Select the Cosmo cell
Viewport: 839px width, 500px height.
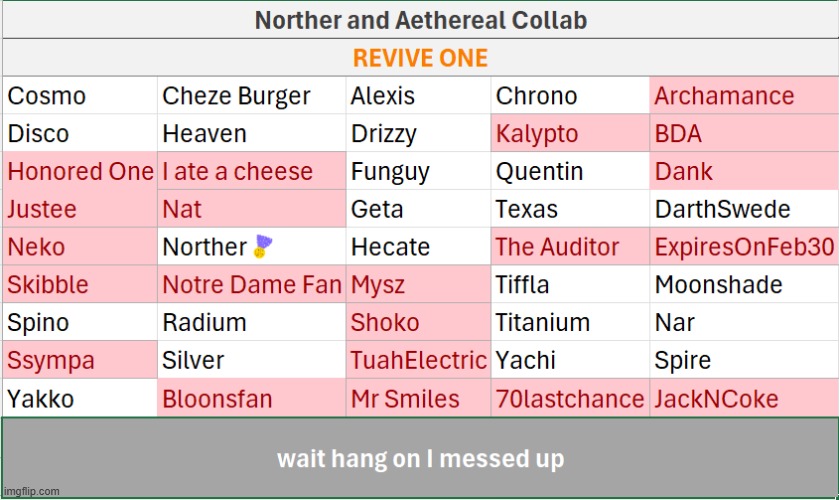tap(80, 96)
